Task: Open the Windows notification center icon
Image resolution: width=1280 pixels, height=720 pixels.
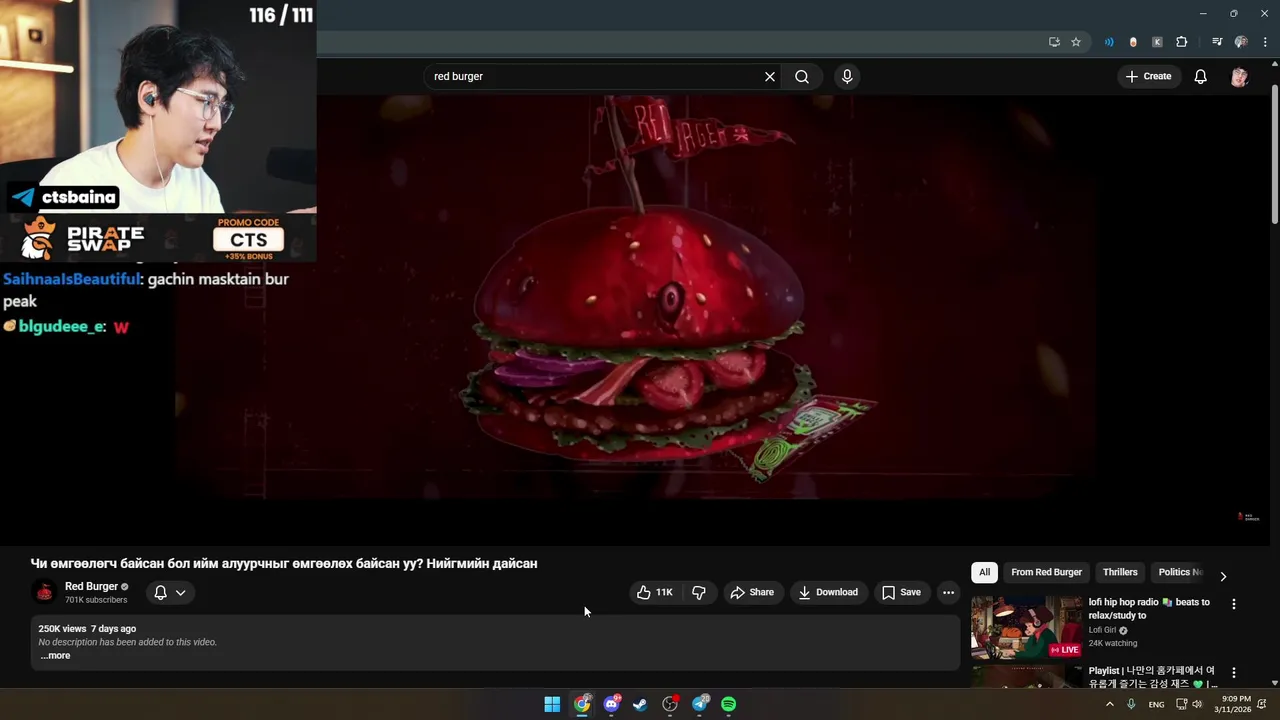Action: tap(1262, 704)
